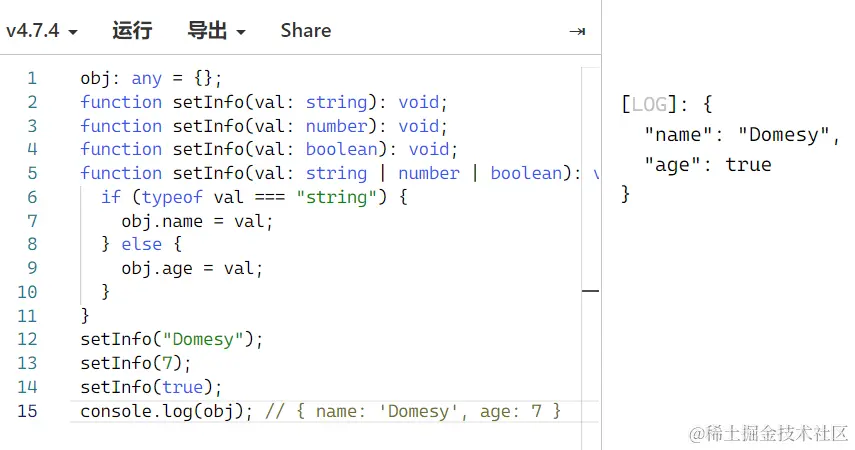Click the "age": true log entry
This screenshot has height=450, width=855.
708,165
